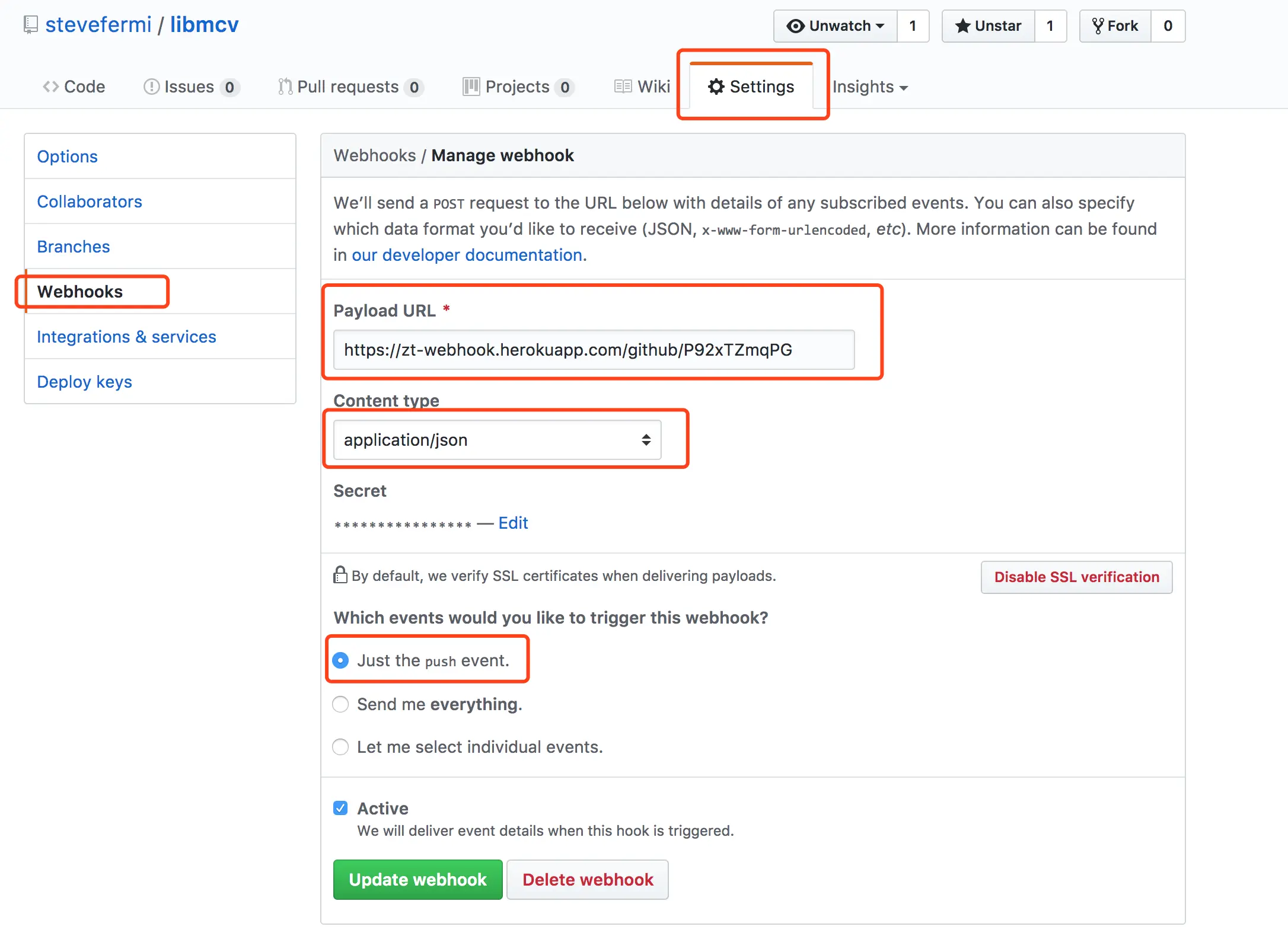Open the Content type dropdown

(x=497, y=440)
